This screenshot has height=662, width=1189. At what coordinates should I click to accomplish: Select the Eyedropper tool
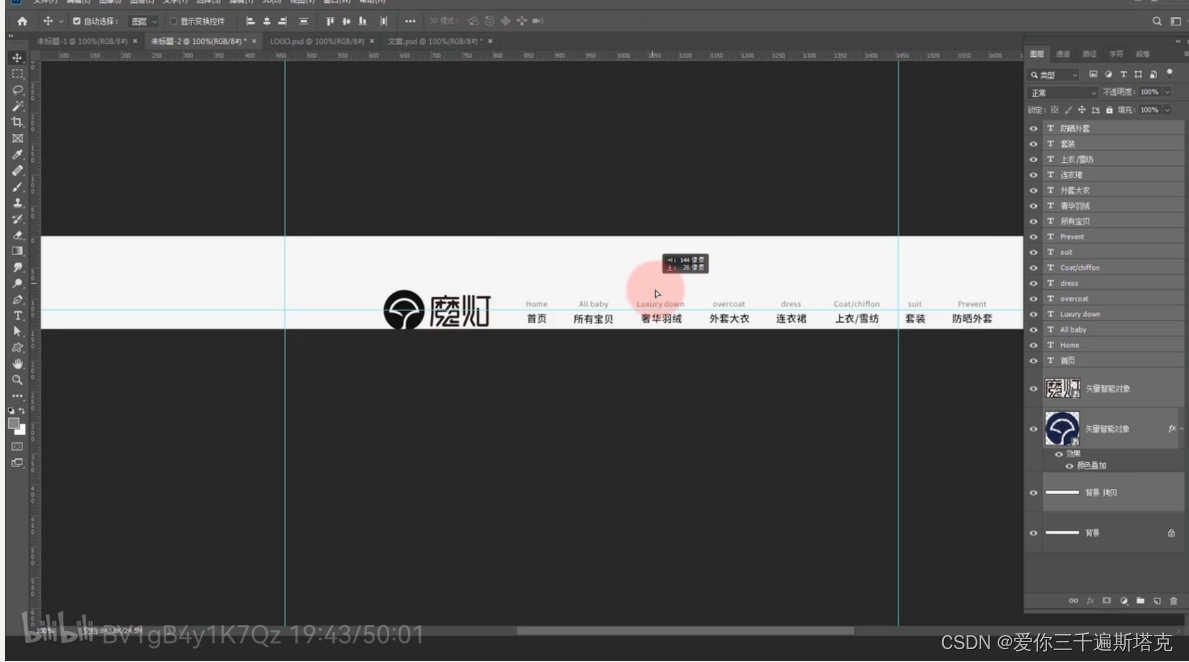(17, 155)
